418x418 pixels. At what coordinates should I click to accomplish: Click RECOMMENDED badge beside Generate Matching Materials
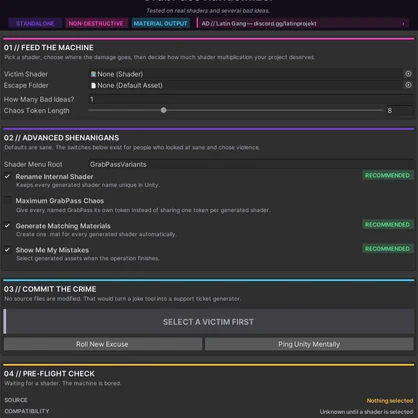click(x=388, y=225)
